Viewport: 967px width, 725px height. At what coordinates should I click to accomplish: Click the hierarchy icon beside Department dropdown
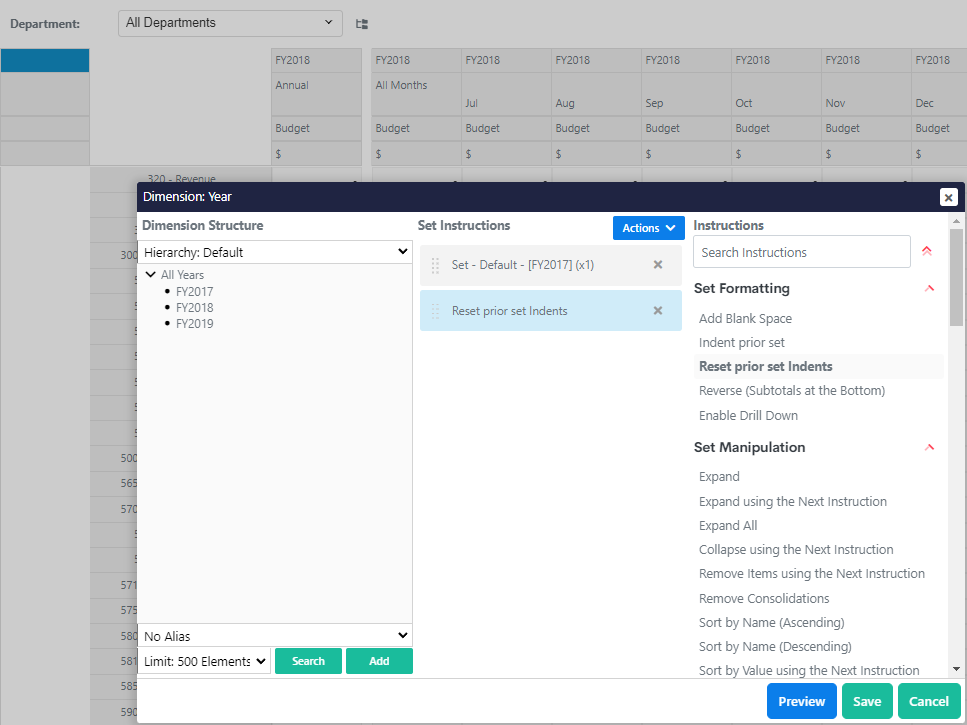[x=362, y=23]
